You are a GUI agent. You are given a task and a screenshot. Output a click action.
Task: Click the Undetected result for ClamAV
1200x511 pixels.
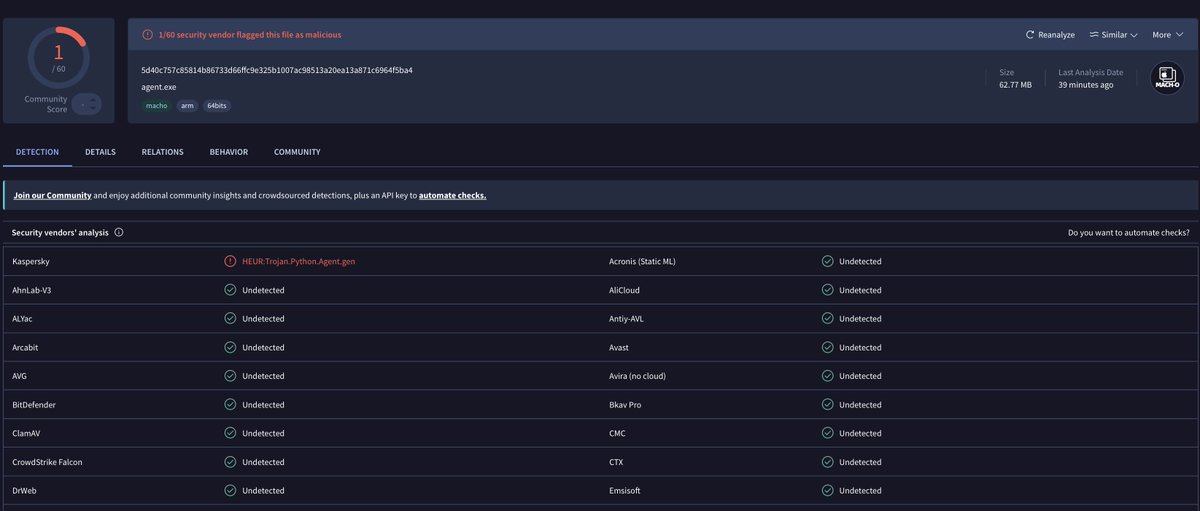point(264,433)
